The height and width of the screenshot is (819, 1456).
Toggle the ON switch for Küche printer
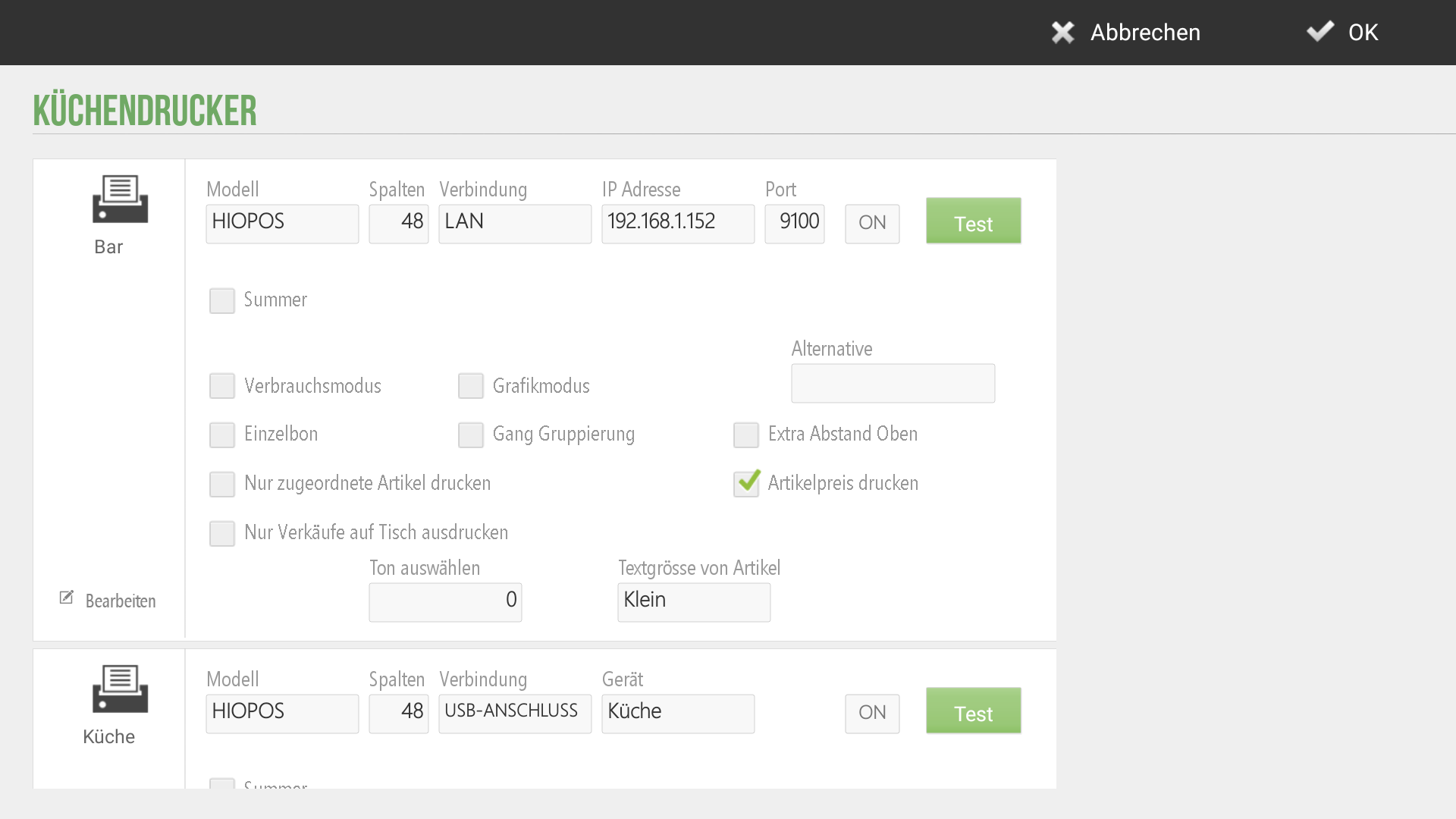tap(872, 714)
